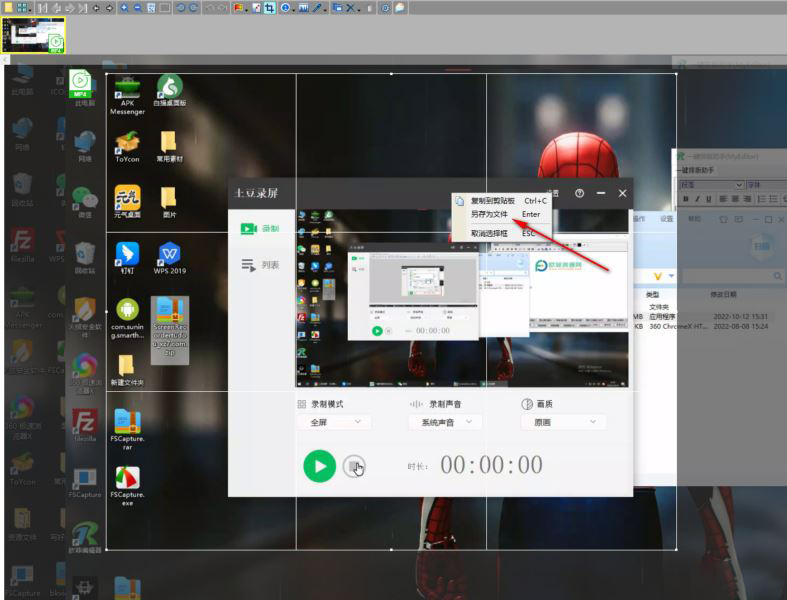
Task: Open APK Messenger desktop icon
Action: point(127,96)
